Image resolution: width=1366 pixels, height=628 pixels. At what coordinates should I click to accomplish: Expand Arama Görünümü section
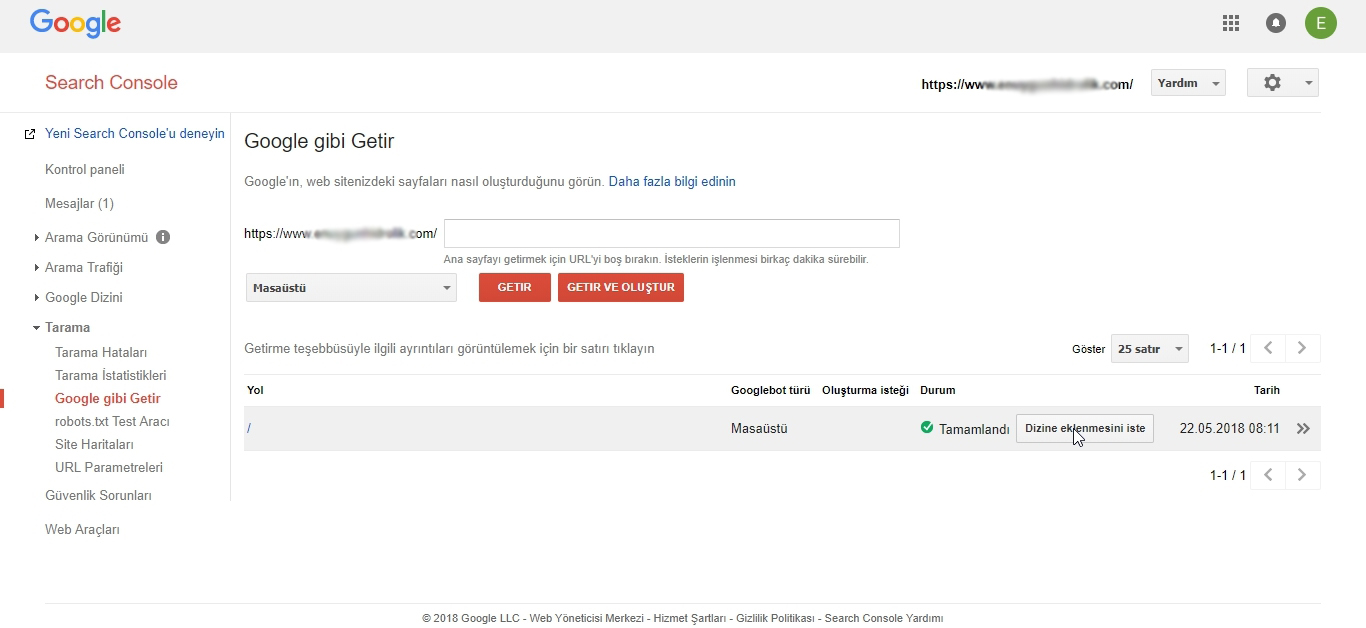click(x=96, y=237)
